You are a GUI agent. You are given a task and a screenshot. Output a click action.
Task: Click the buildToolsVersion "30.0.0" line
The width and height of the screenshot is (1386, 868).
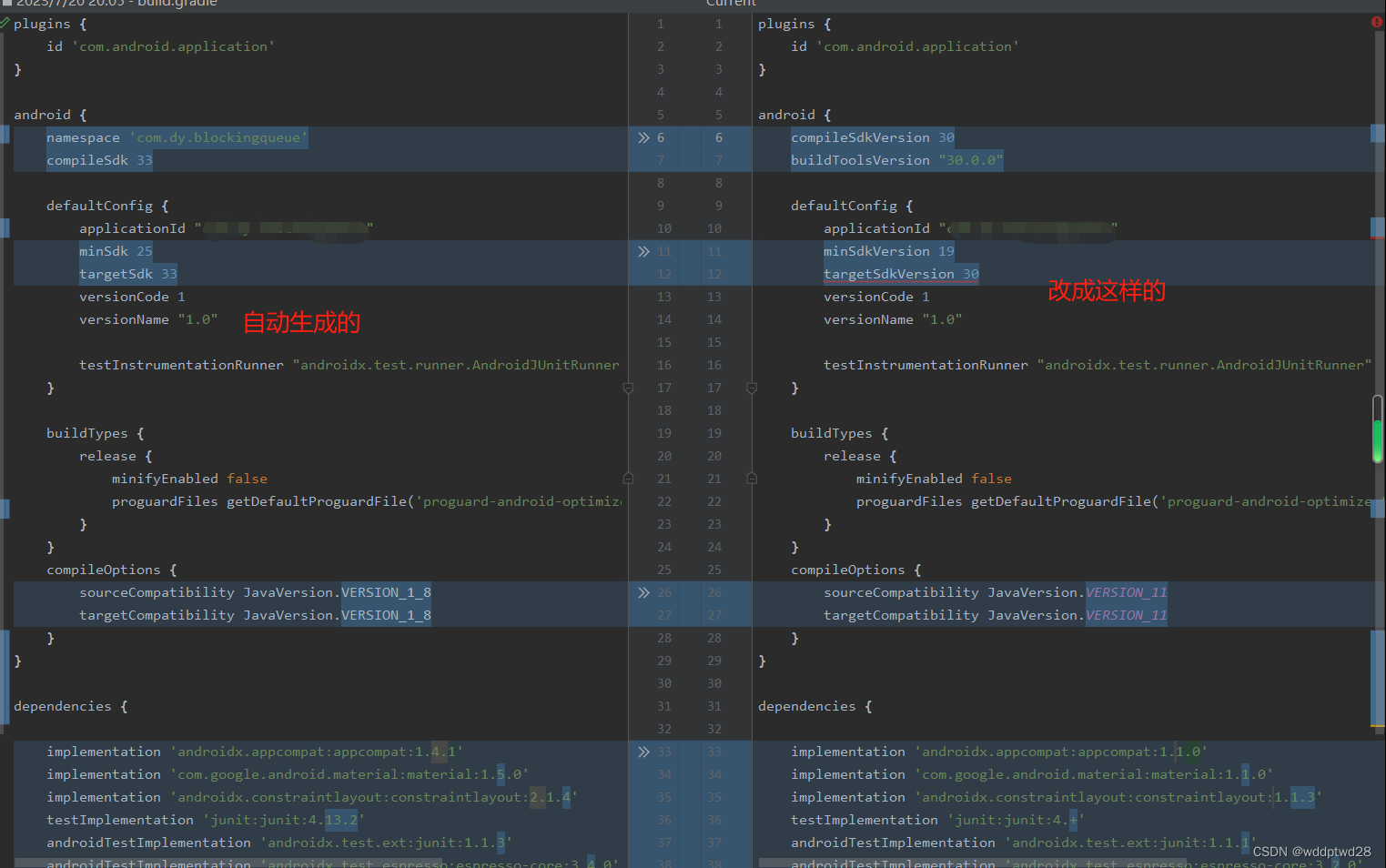(897, 160)
